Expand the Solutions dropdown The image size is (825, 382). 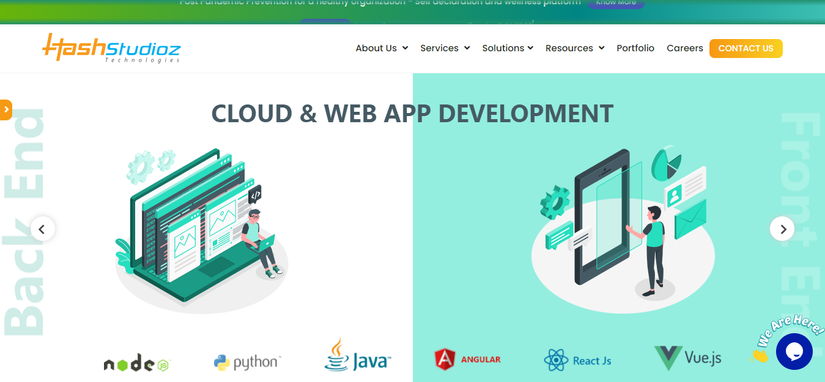[508, 48]
